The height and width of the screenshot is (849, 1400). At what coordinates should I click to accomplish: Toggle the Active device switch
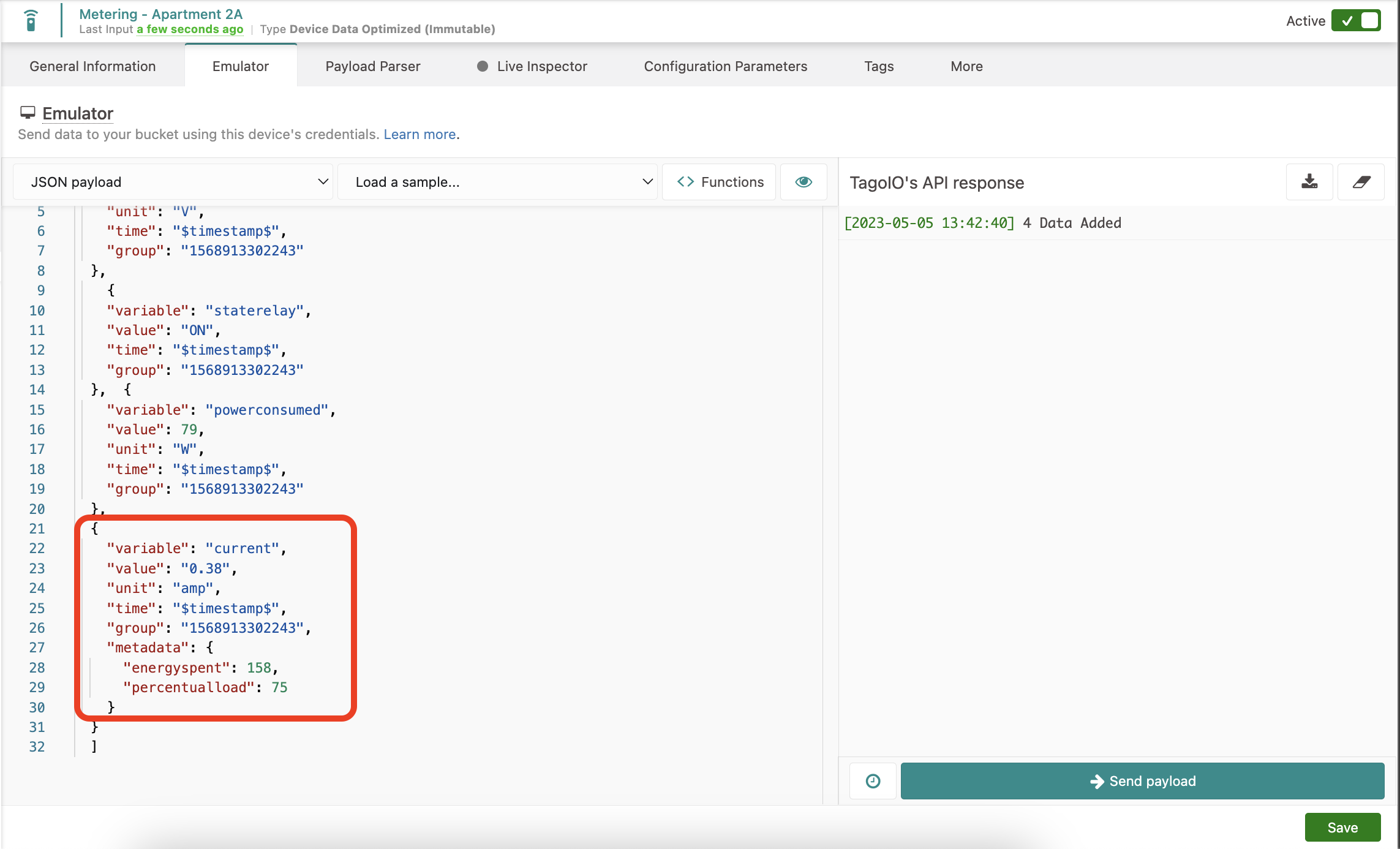click(x=1356, y=21)
